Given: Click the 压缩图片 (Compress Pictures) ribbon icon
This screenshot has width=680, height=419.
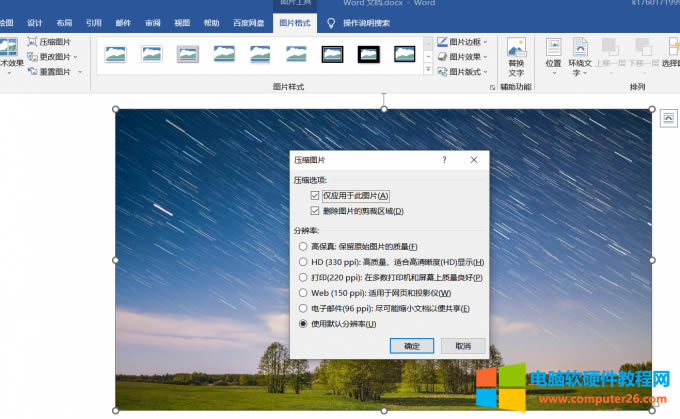Looking at the screenshot, I should (33, 42).
